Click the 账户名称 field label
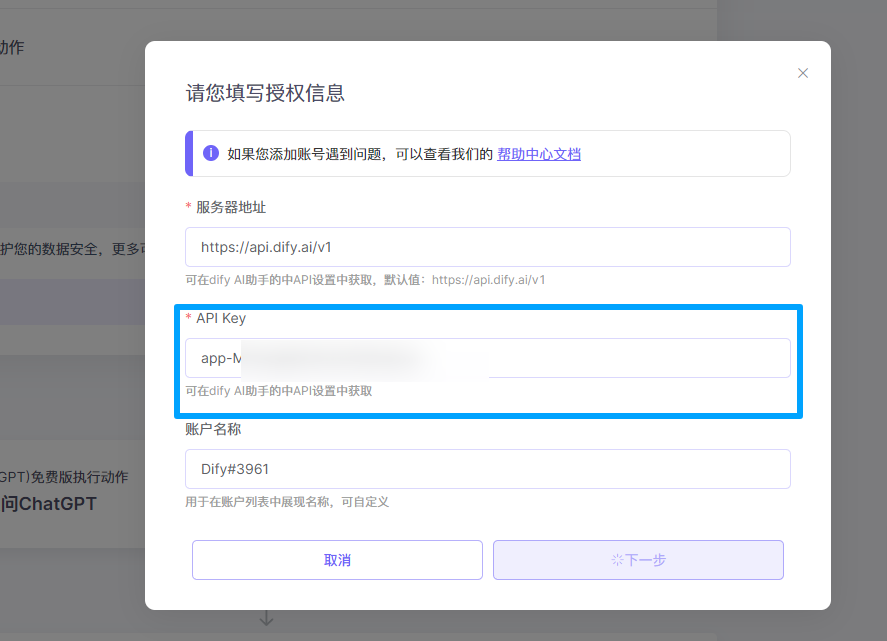 (213, 429)
